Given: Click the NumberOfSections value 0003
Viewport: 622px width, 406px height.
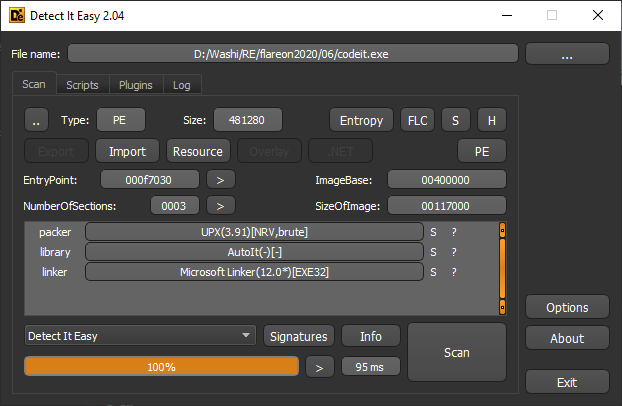Looking at the screenshot, I should click(x=175, y=206).
